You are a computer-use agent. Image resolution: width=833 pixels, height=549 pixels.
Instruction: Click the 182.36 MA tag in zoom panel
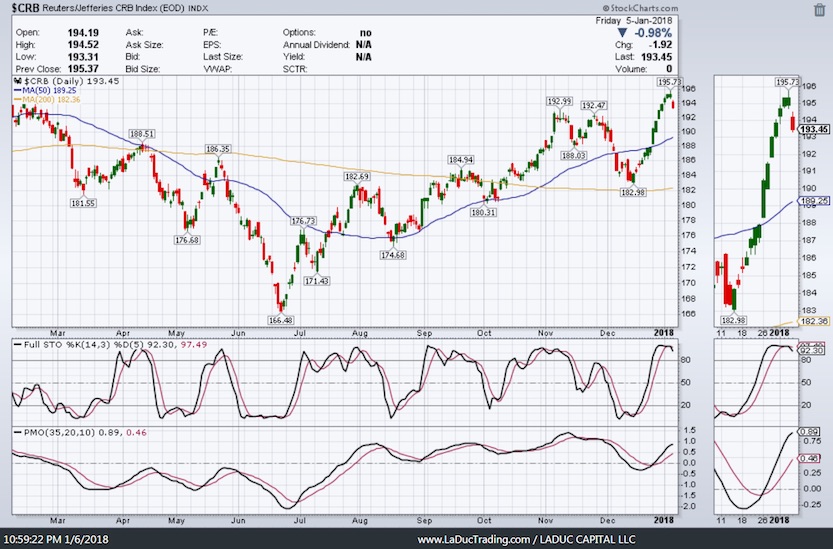(x=814, y=322)
